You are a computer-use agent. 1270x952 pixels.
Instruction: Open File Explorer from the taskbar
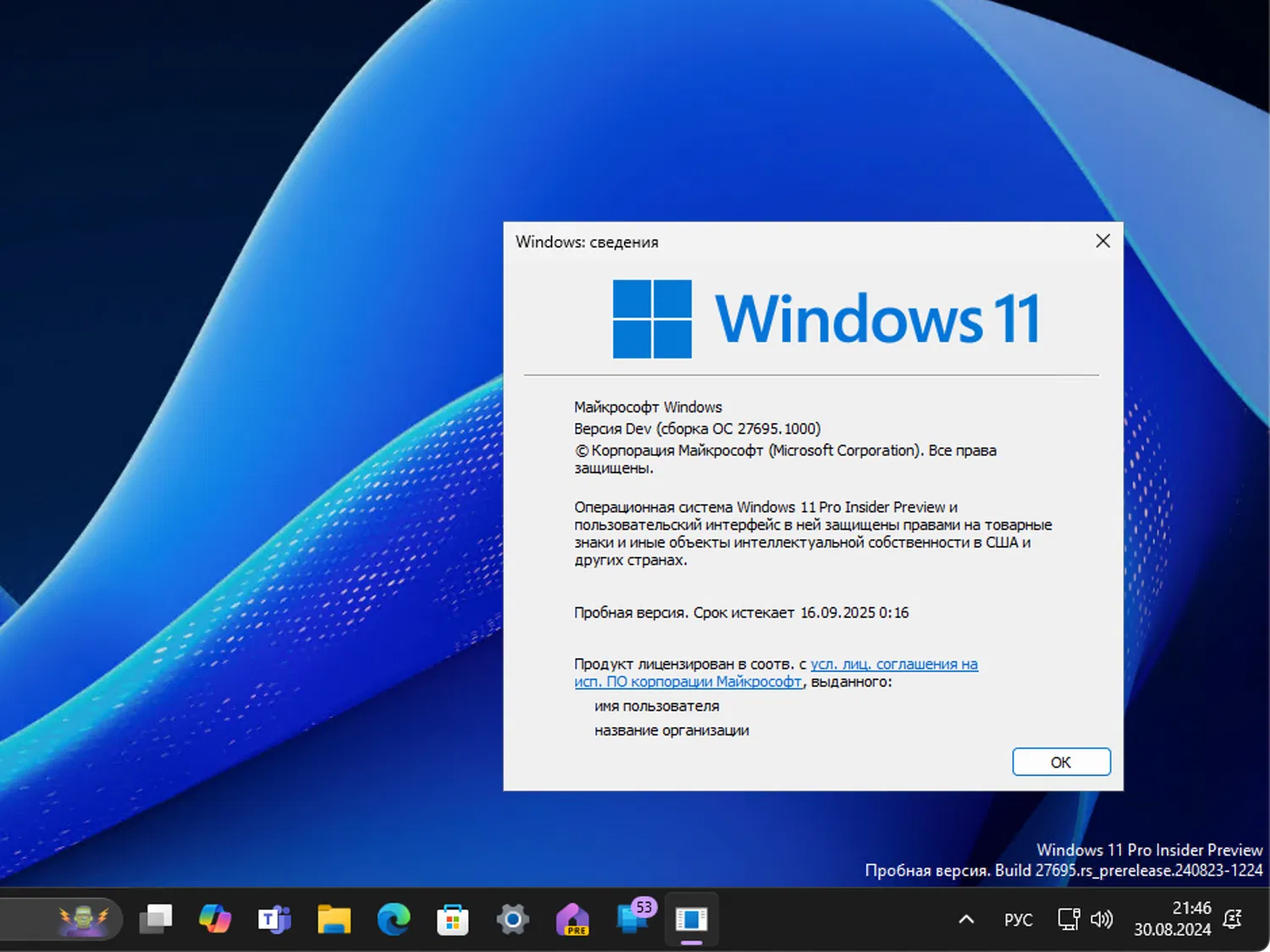[x=334, y=919]
